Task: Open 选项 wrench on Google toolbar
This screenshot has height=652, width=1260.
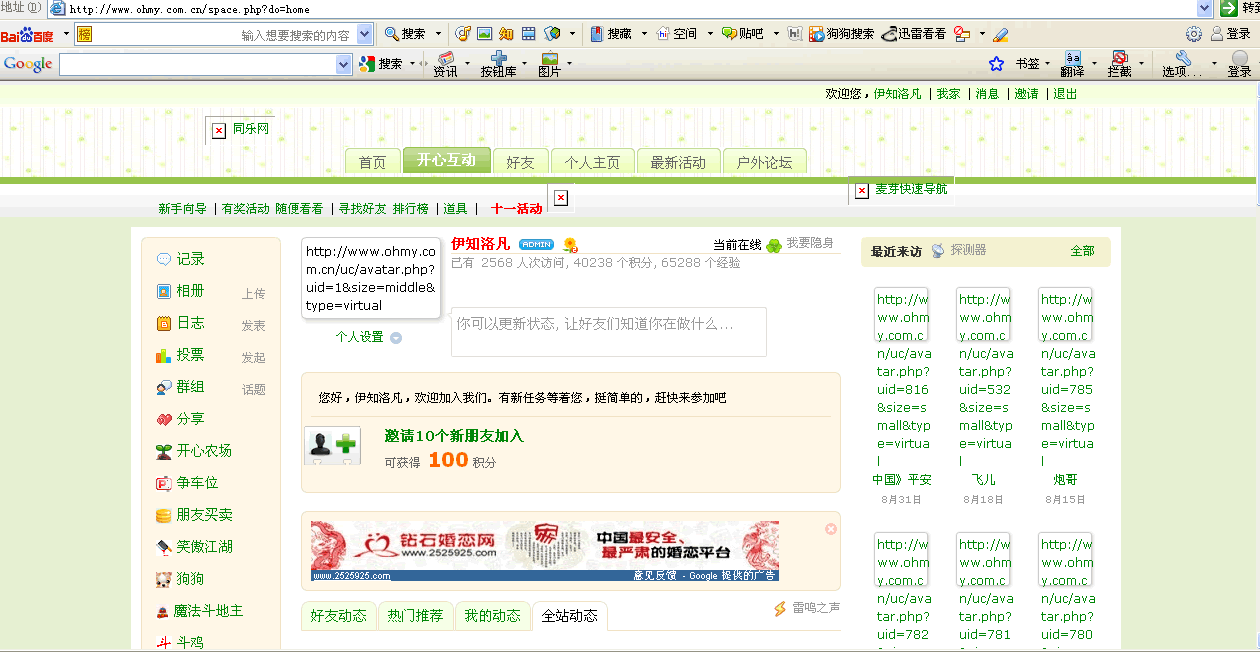Action: pyautogui.click(x=1183, y=65)
